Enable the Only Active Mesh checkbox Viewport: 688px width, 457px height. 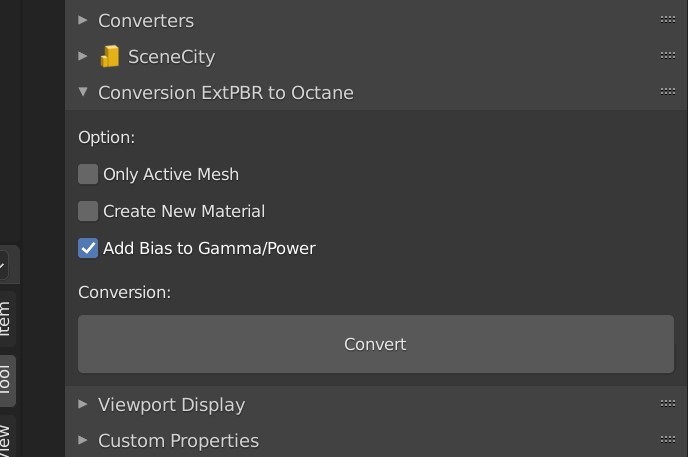(x=88, y=174)
